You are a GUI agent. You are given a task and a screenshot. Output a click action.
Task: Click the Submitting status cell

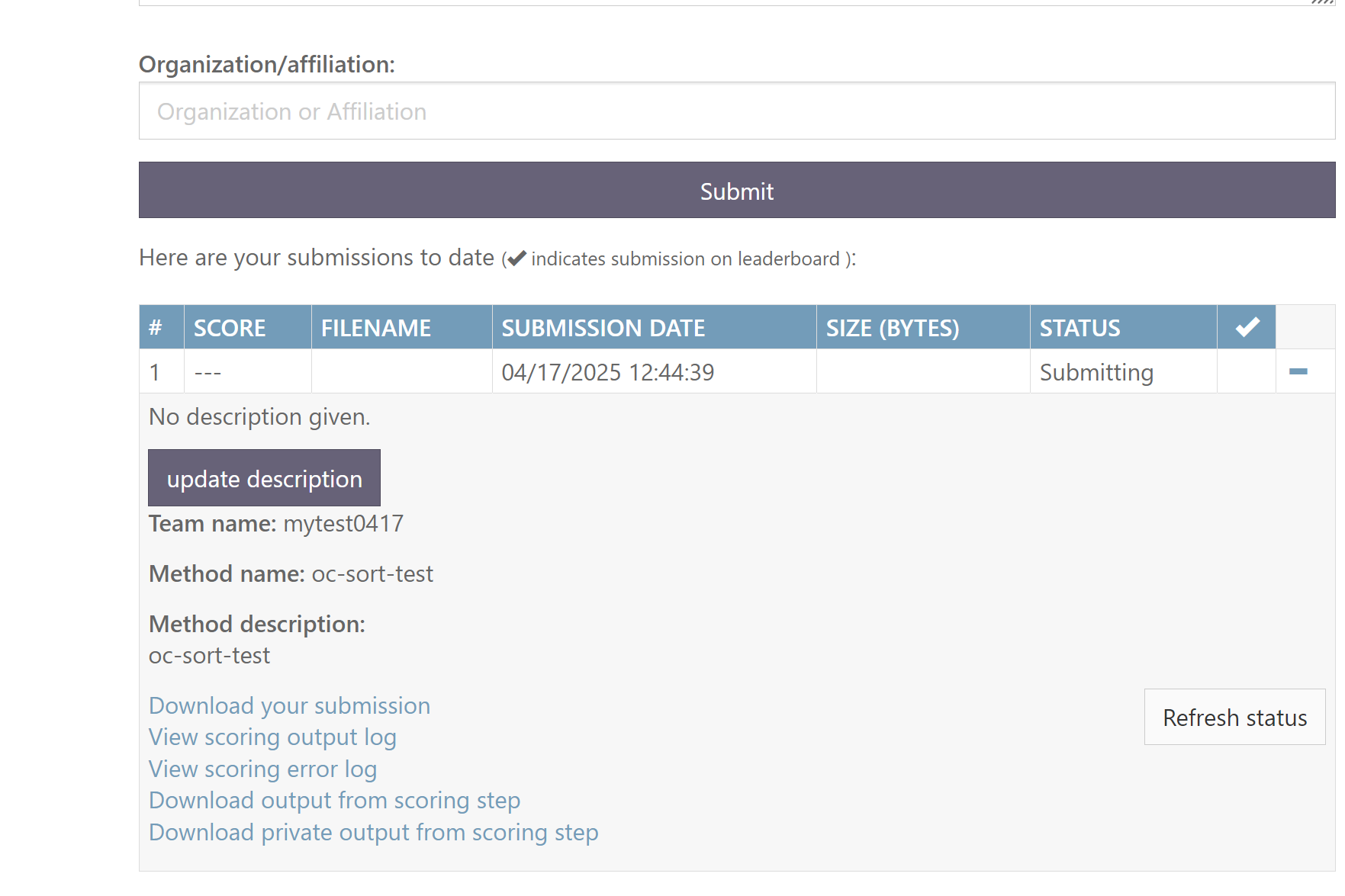click(x=1096, y=372)
